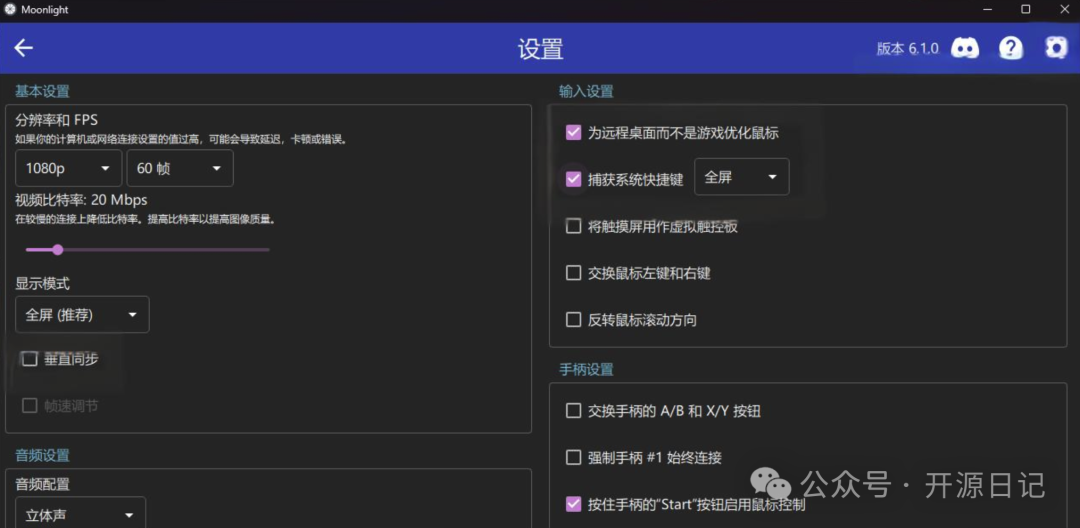Click the back arrow icon
Image resolution: width=1080 pixels, height=528 pixels.
(x=24, y=48)
